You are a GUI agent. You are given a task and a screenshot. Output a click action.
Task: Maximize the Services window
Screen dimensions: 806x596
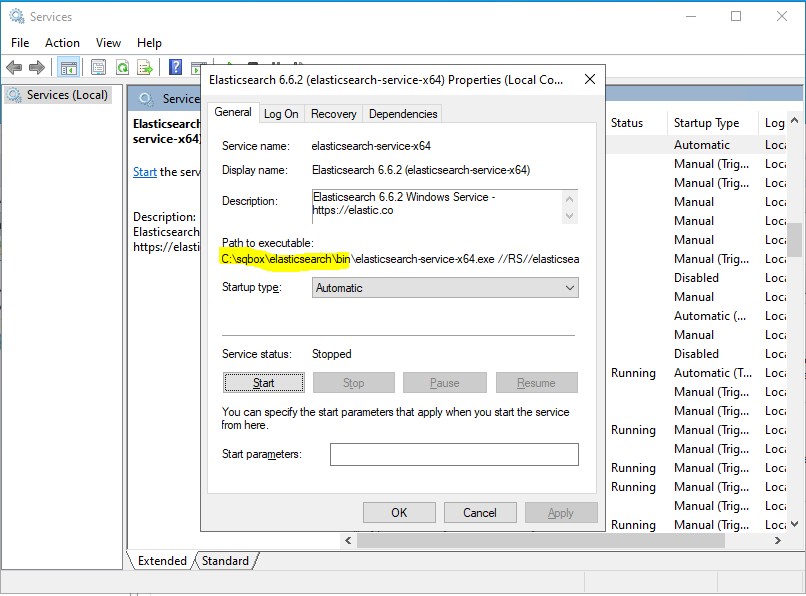pyautogui.click(x=736, y=16)
